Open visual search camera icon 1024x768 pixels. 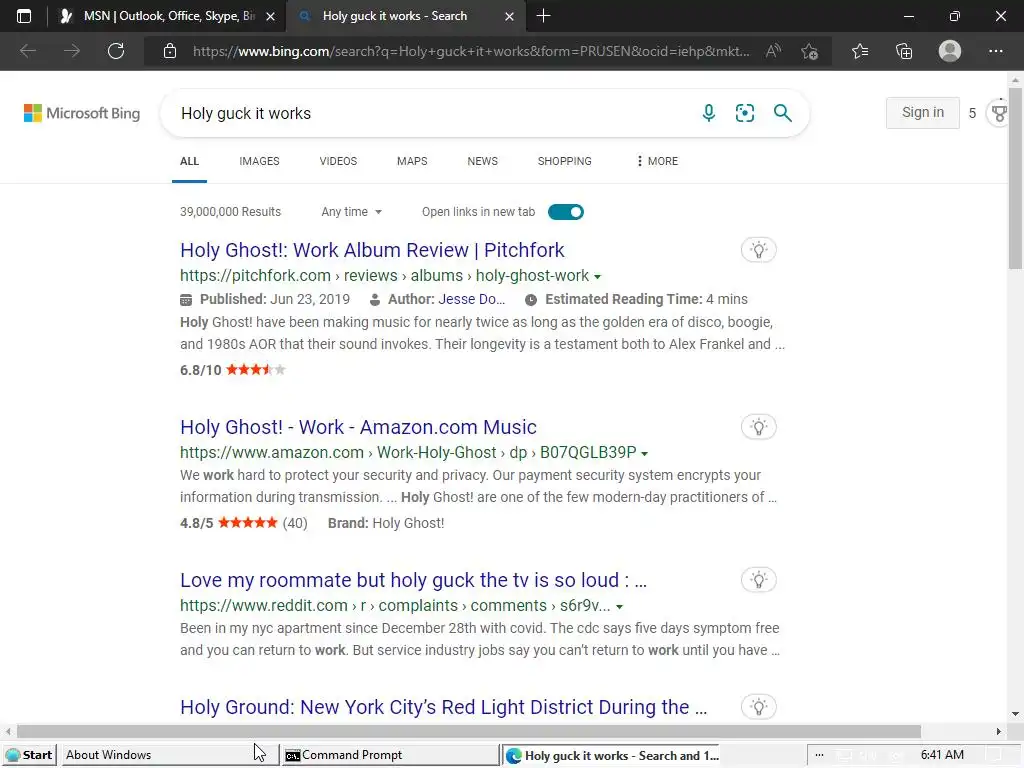pos(744,113)
